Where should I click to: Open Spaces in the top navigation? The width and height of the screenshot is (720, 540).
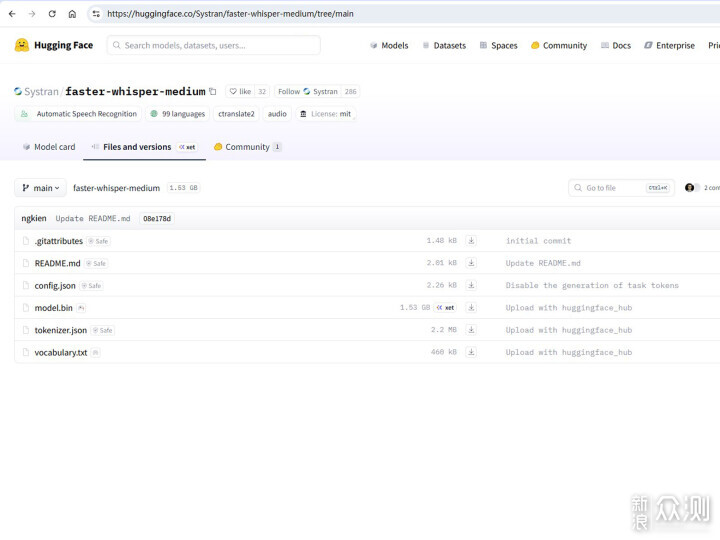point(498,45)
